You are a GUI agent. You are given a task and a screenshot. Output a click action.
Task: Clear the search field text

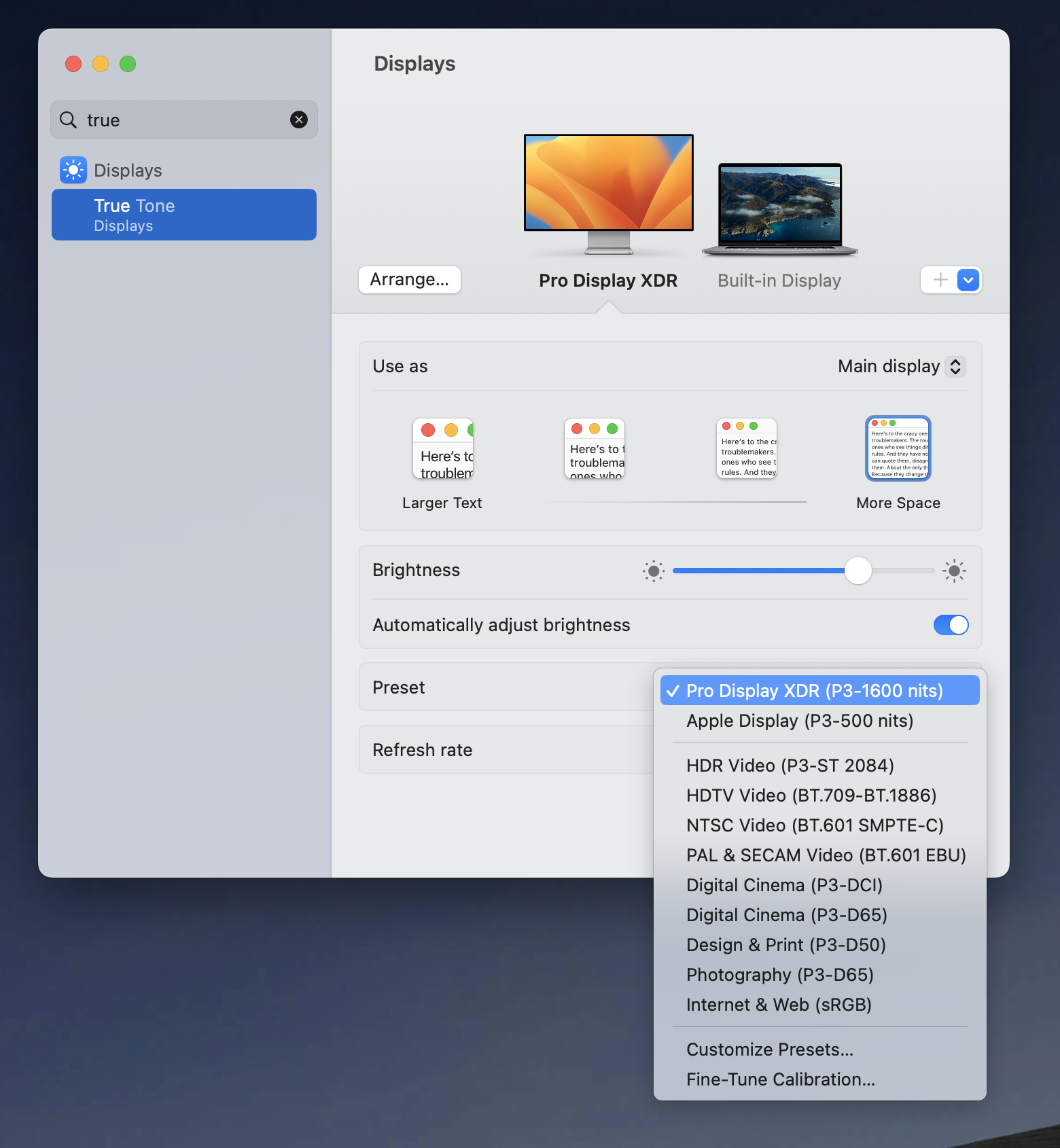click(x=299, y=120)
